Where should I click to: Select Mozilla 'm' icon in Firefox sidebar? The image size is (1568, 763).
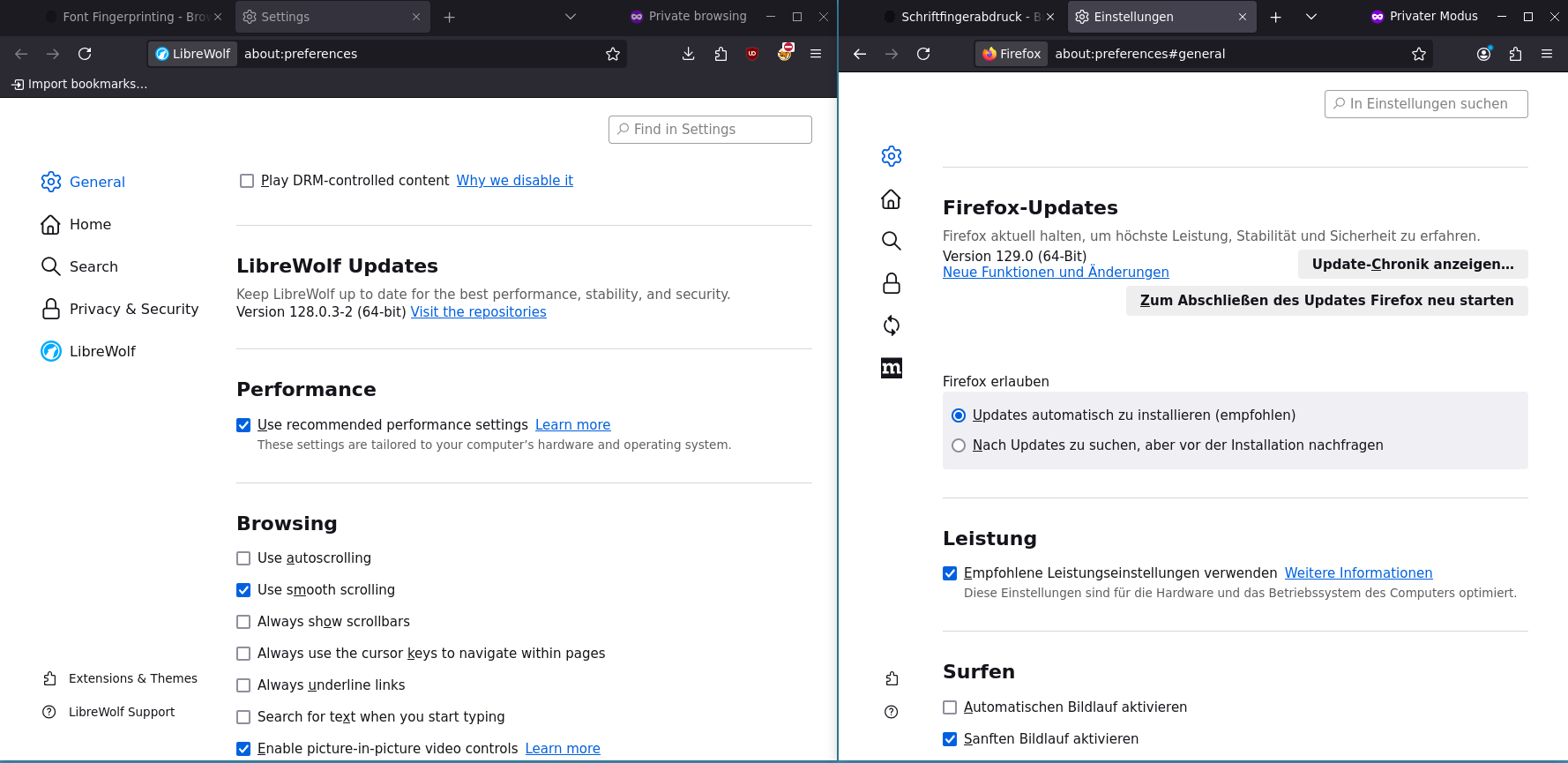point(892,368)
